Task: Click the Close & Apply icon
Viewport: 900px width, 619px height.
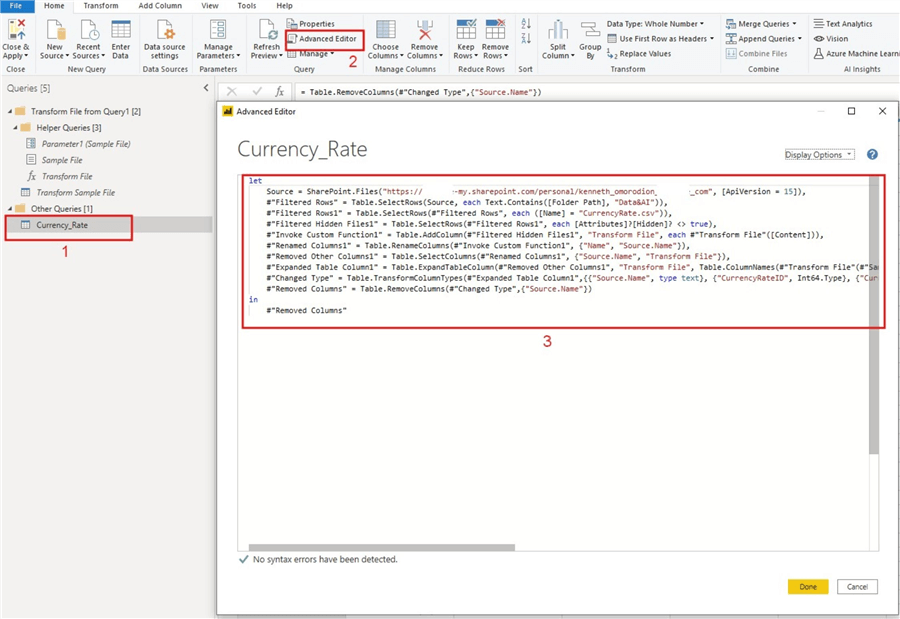Action: [x=15, y=29]
